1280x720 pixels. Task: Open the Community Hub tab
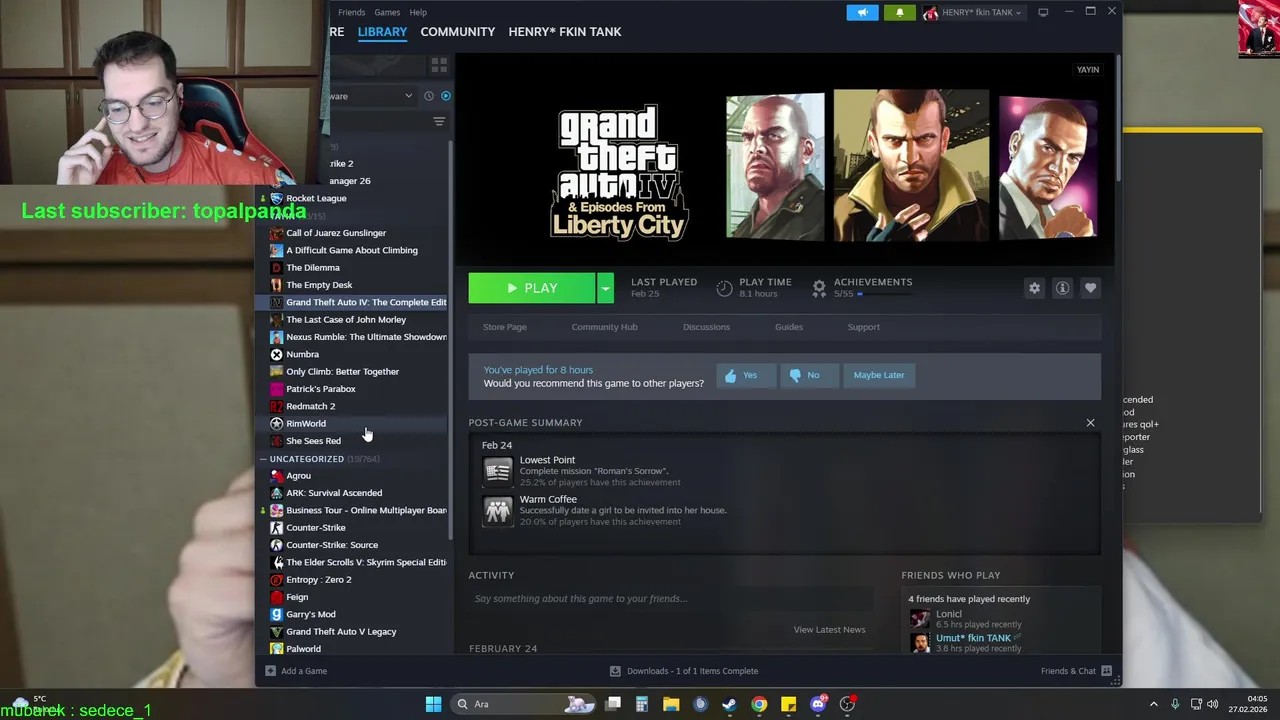[x=604, y=327]
